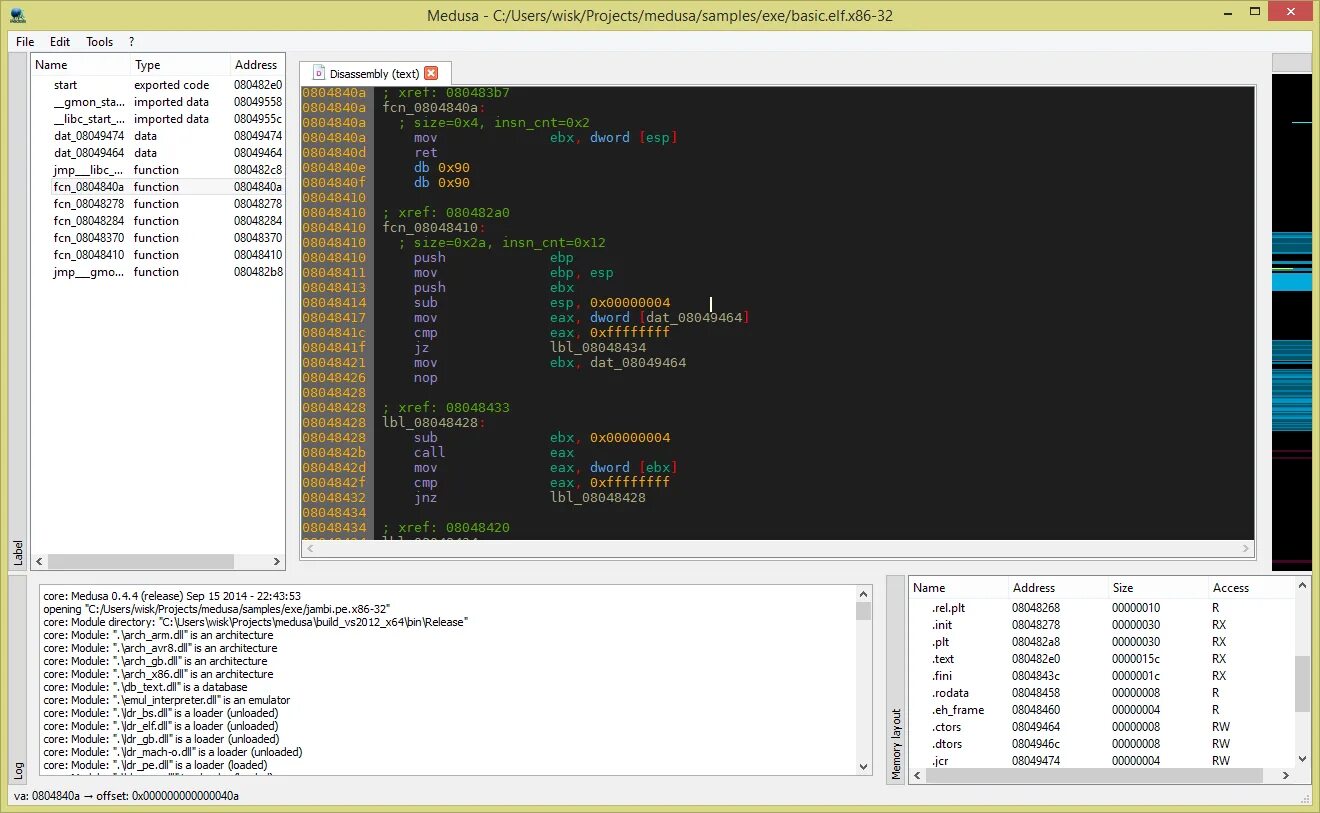Select dat_08049464 in label list
The width and height of the screenshot is (1320, 813).
pos(158,153)
